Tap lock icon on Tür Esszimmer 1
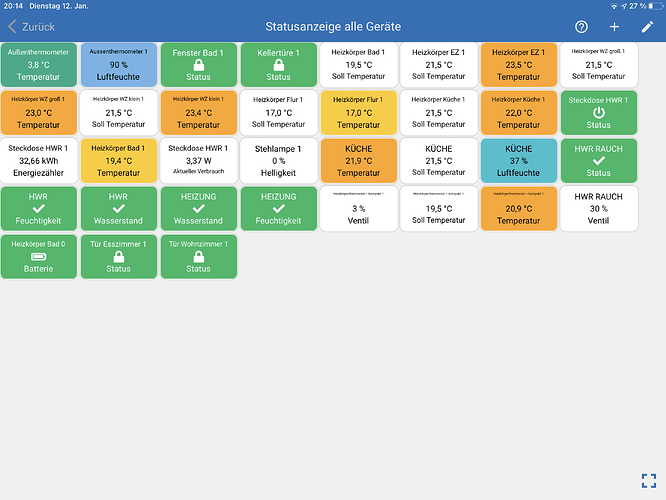This screenshot has width=666, height=500. pyautogui.click(x=119, y=256)
